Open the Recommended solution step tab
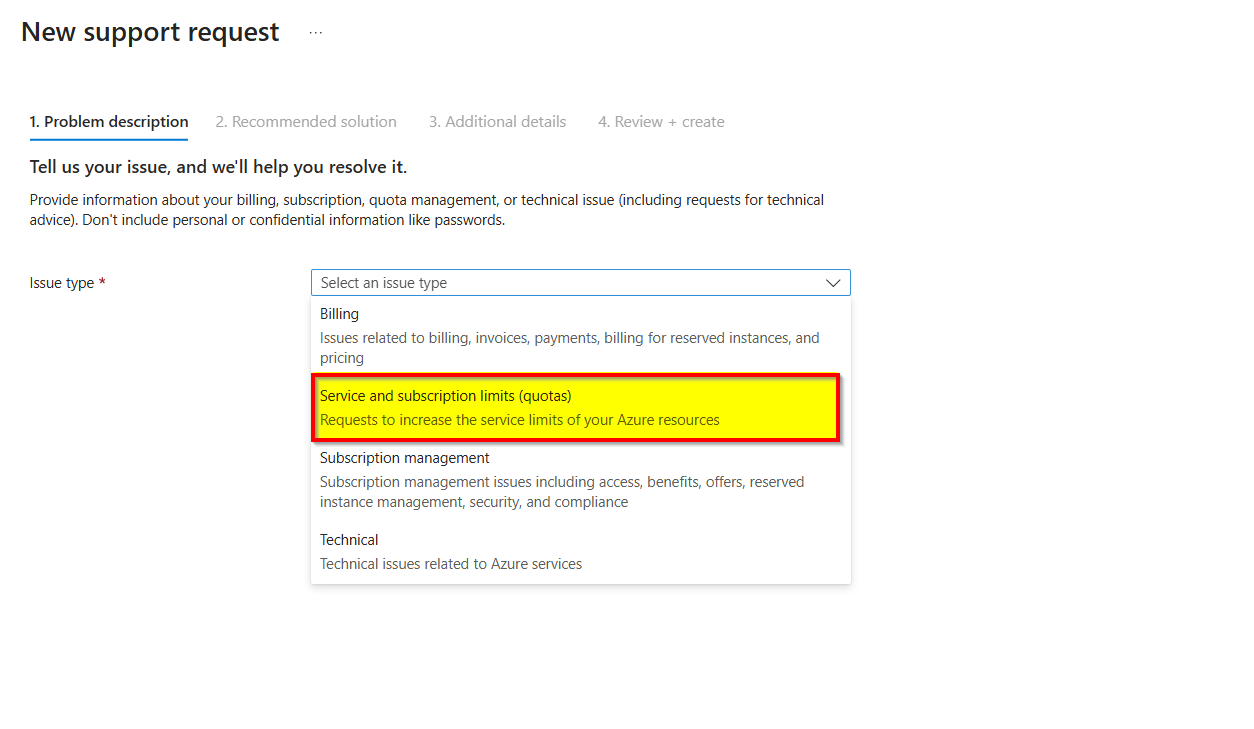1254x729 pixels. [306, 122]
